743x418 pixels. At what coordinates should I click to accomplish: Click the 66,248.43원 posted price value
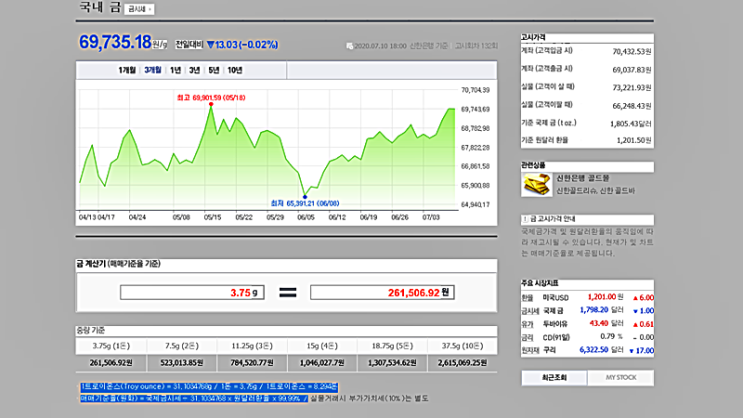[632, 106]
